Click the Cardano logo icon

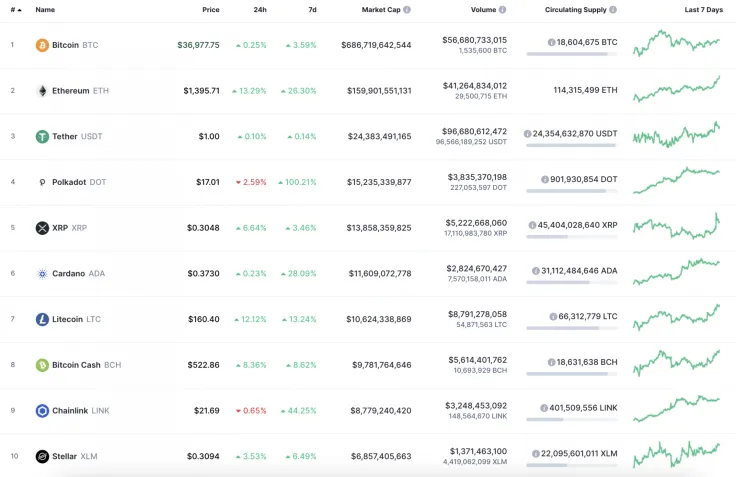[x=42, y=273]
